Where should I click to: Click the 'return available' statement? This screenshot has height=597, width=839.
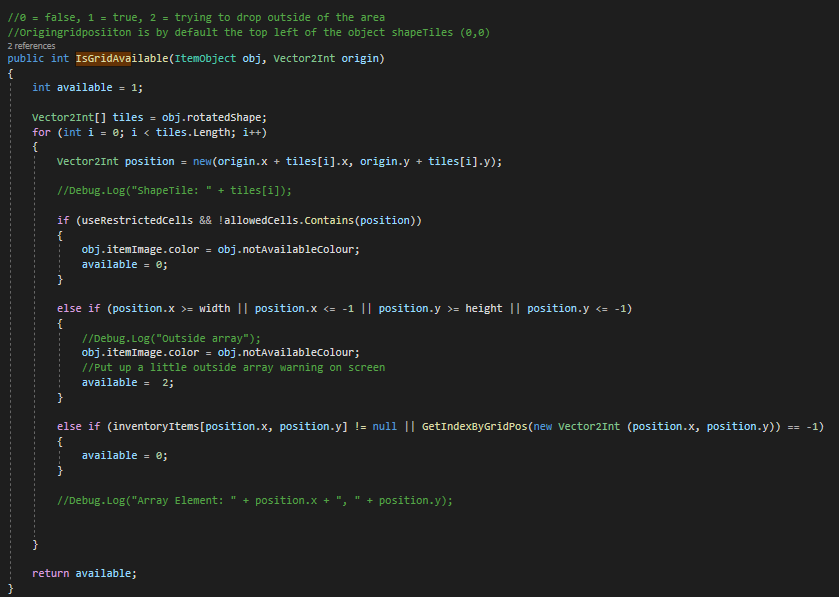tap(84, 573)
